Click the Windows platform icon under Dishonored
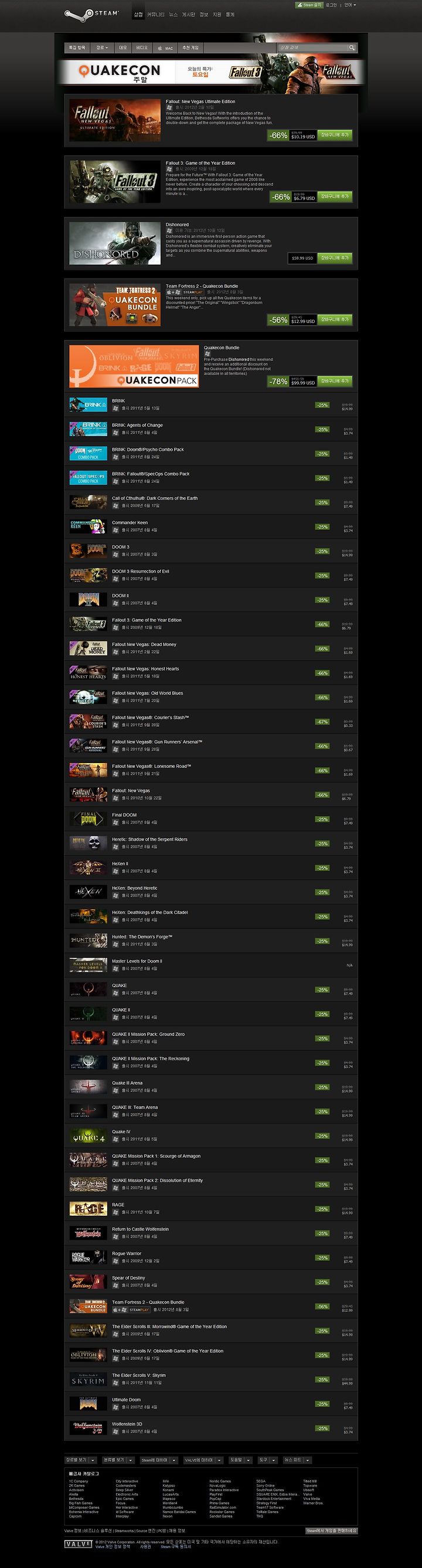Screen dimensions: 422x1568 click(x=169, y=231)
